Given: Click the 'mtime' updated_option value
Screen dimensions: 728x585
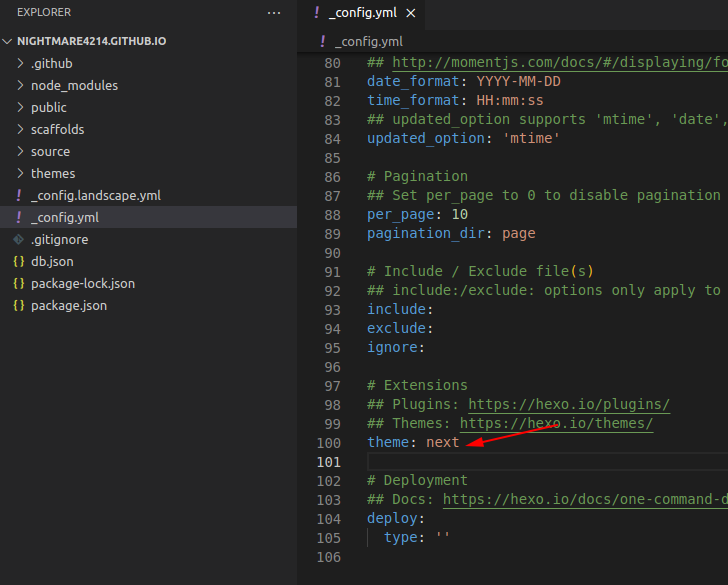Looking at the screenshot, I should point(531,138).
